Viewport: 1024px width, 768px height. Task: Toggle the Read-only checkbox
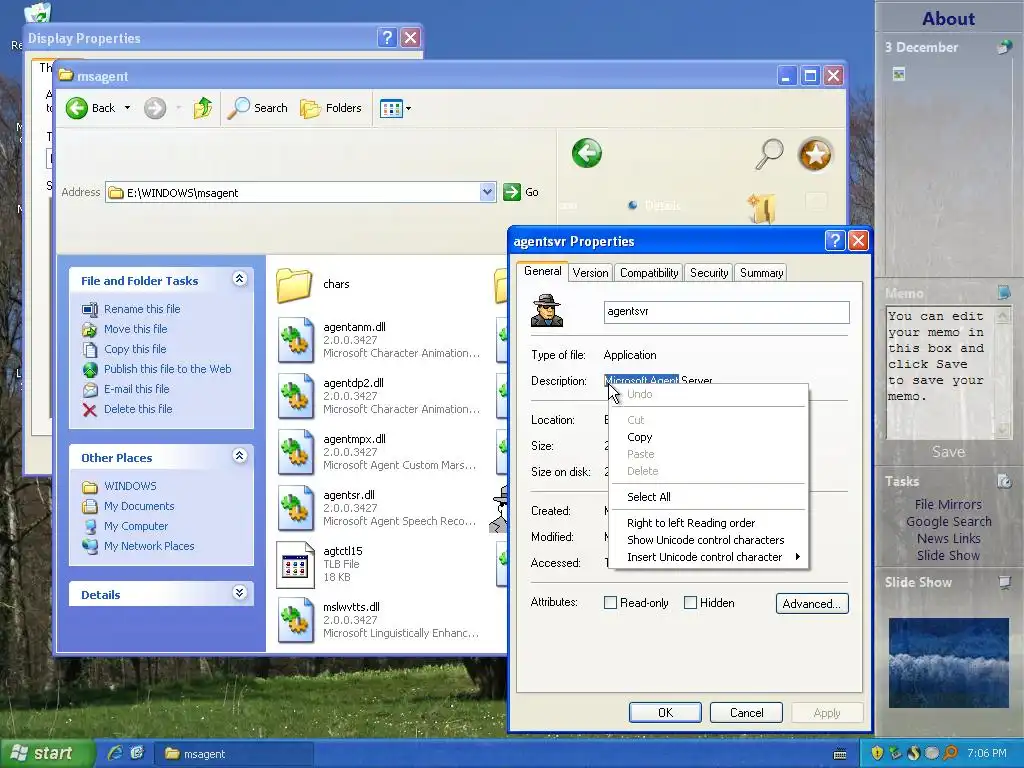tap(610, 603)
